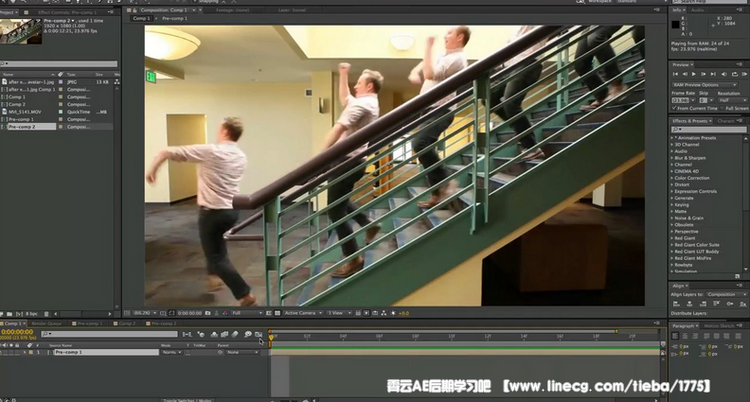Check the Full Screen checkbox
The width and height of the screenshot is (750, 402).
[722, 108]
